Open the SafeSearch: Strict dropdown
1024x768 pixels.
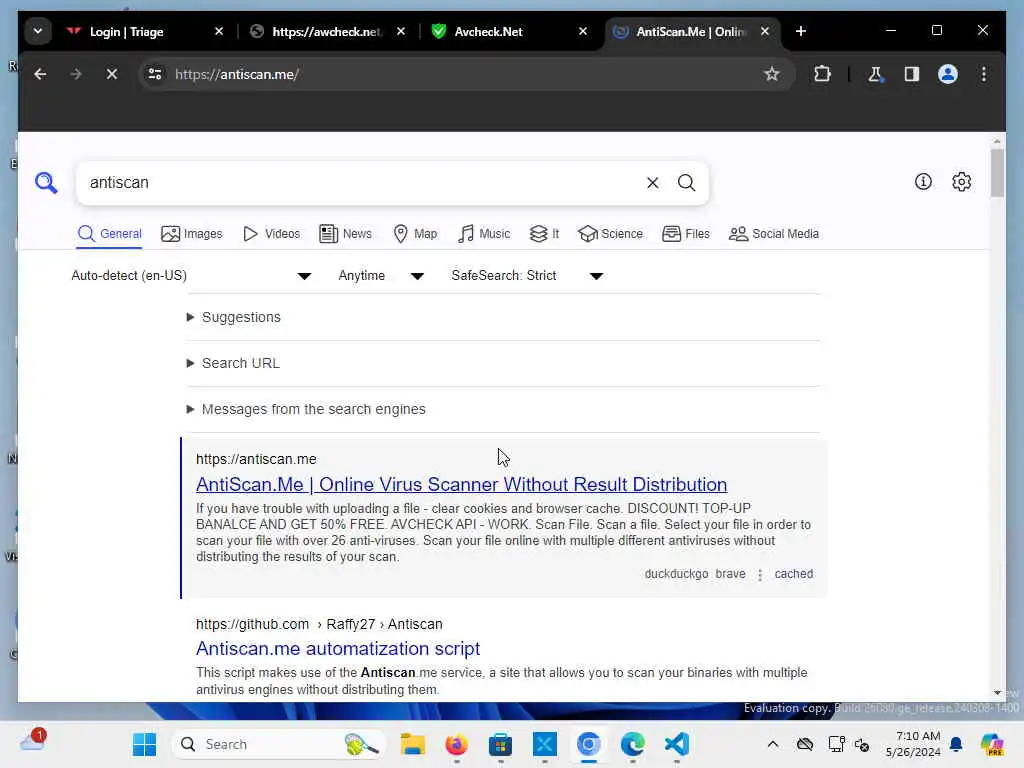pyautogui.click(x=526, y=276)
